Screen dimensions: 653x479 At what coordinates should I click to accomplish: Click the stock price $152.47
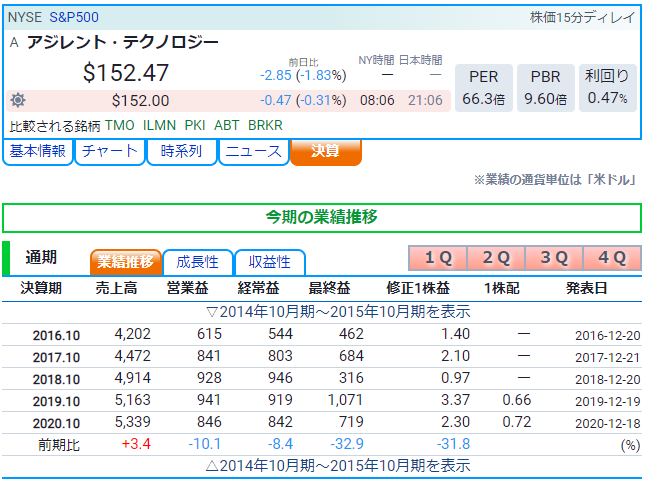click(126, 72)
